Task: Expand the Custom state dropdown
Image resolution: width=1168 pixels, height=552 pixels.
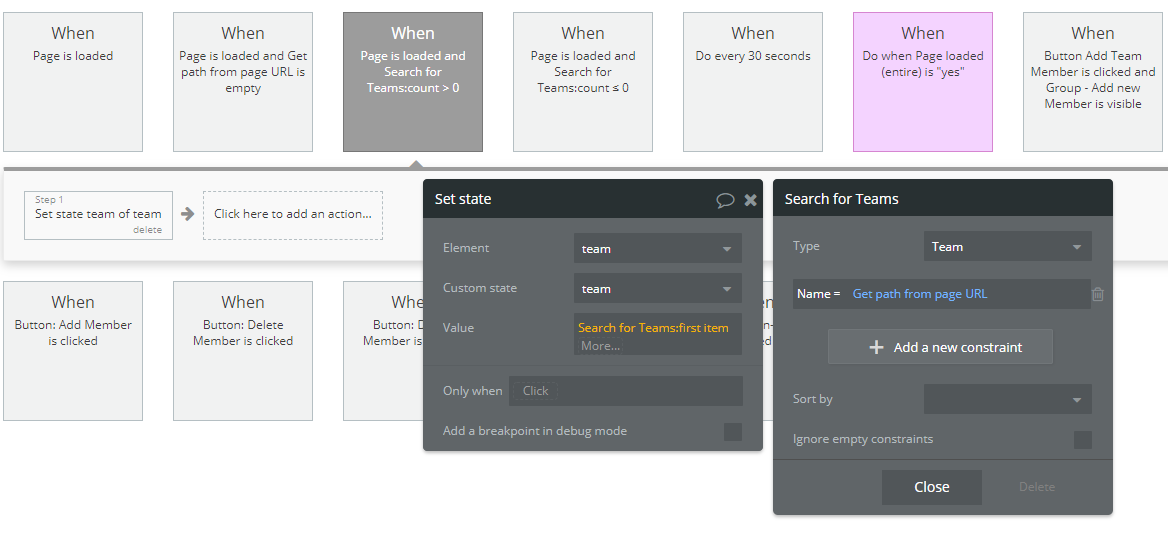Action: tap(657, 289)
